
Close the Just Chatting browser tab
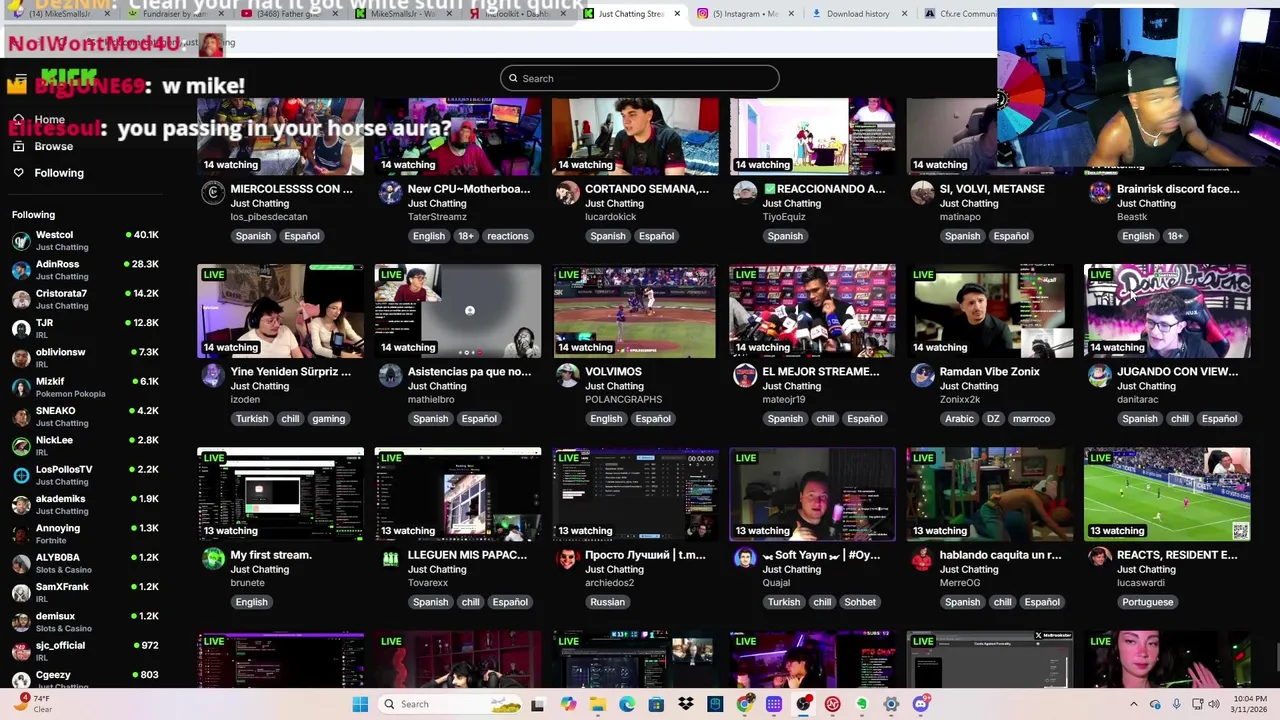(677, 14)
